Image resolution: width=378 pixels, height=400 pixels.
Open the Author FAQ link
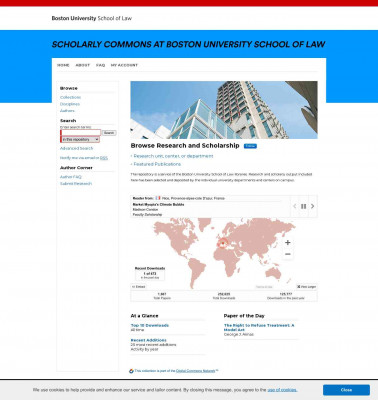pos(71,177)
